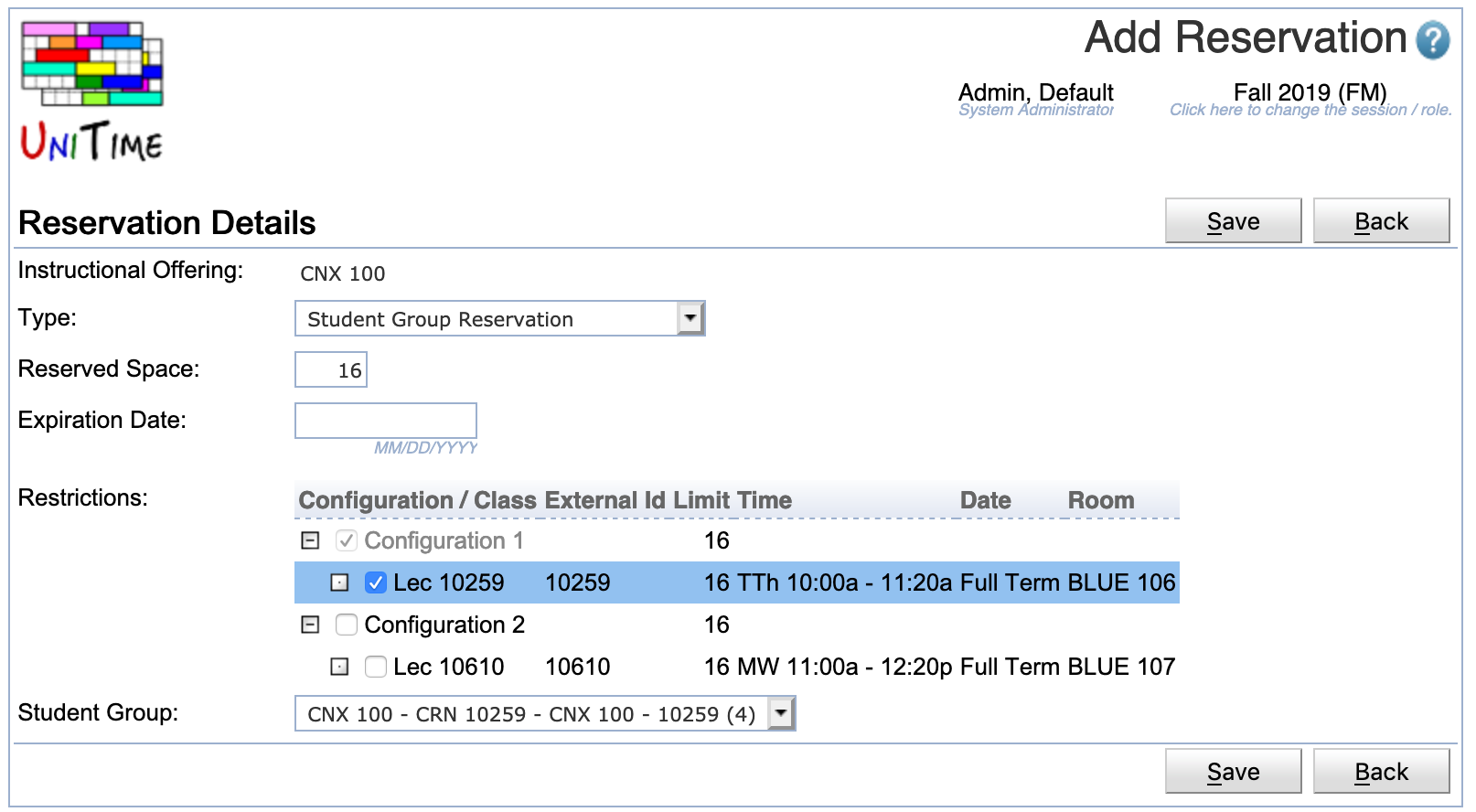Select the External Id 10610 cell
The image size is (1476, 812).
[577, 667]
